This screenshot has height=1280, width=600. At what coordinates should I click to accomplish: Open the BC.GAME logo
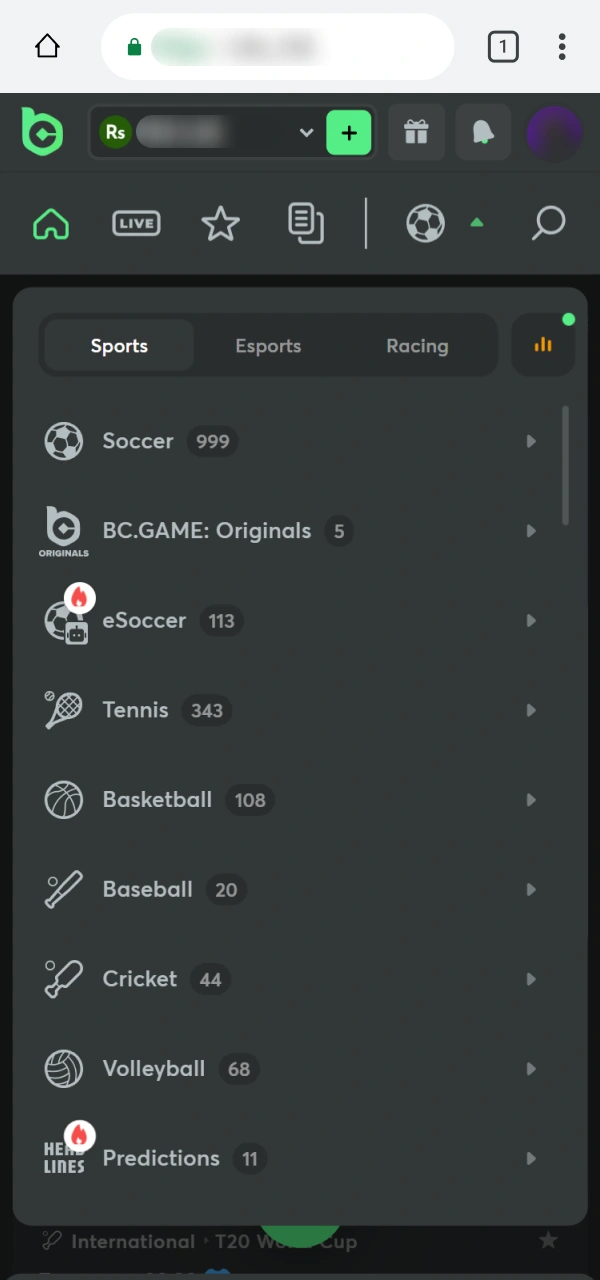[x=42, y=132]
